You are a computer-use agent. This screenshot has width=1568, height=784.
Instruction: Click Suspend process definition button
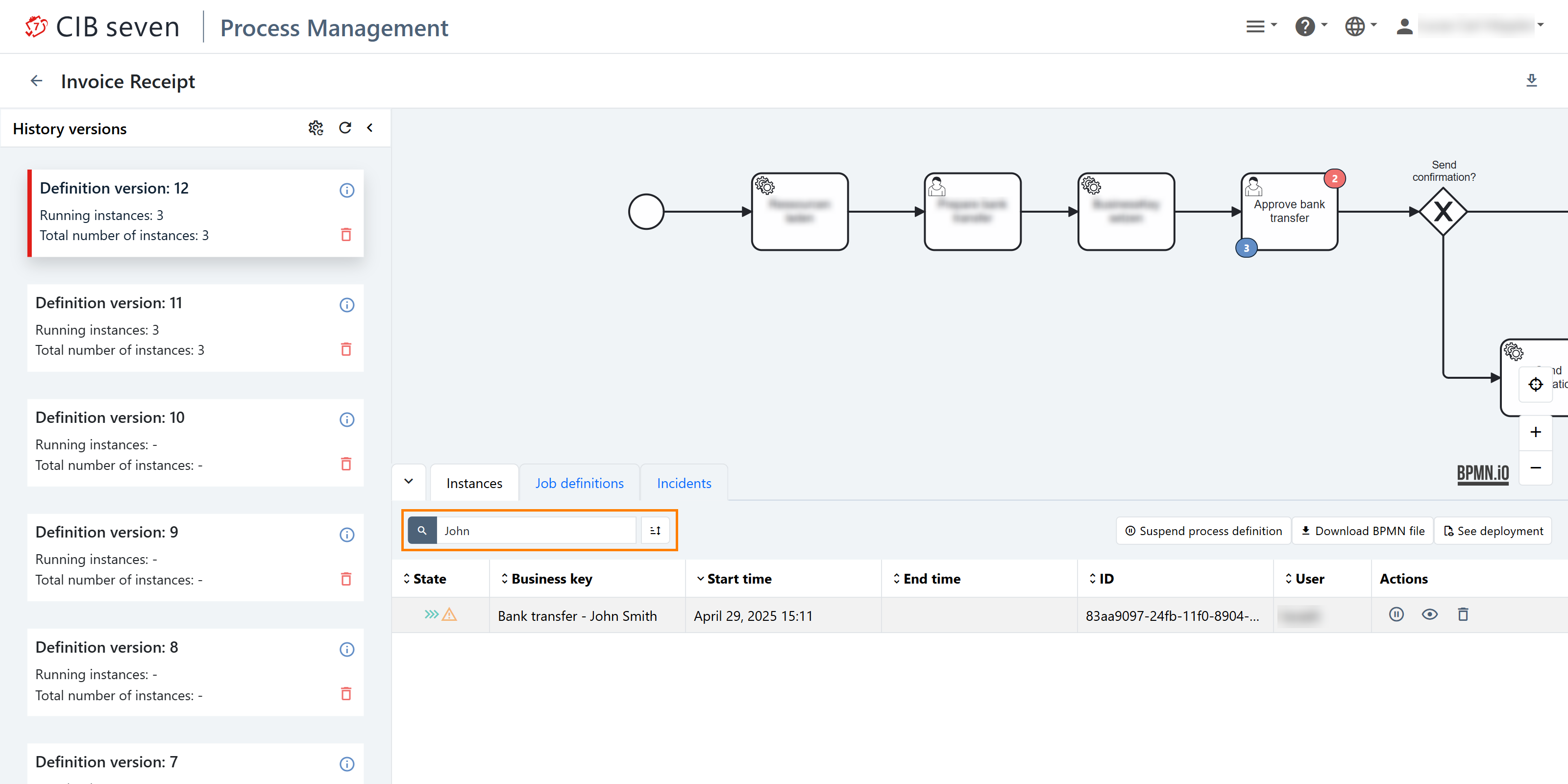coord(1203,530)
